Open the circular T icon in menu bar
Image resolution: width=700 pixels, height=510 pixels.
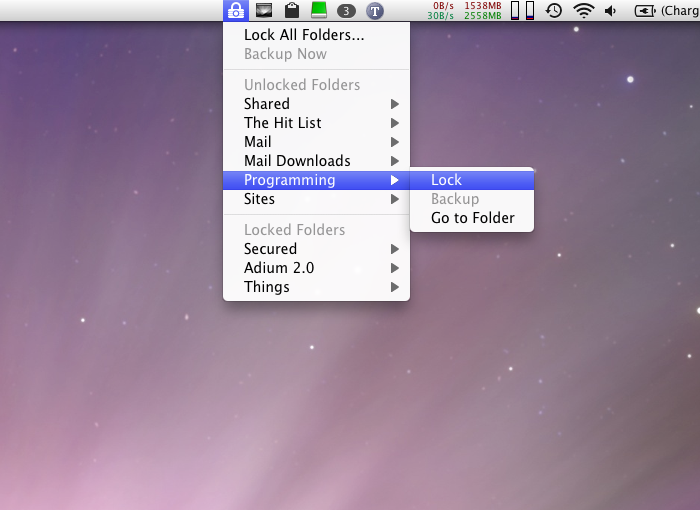(375, 11)
